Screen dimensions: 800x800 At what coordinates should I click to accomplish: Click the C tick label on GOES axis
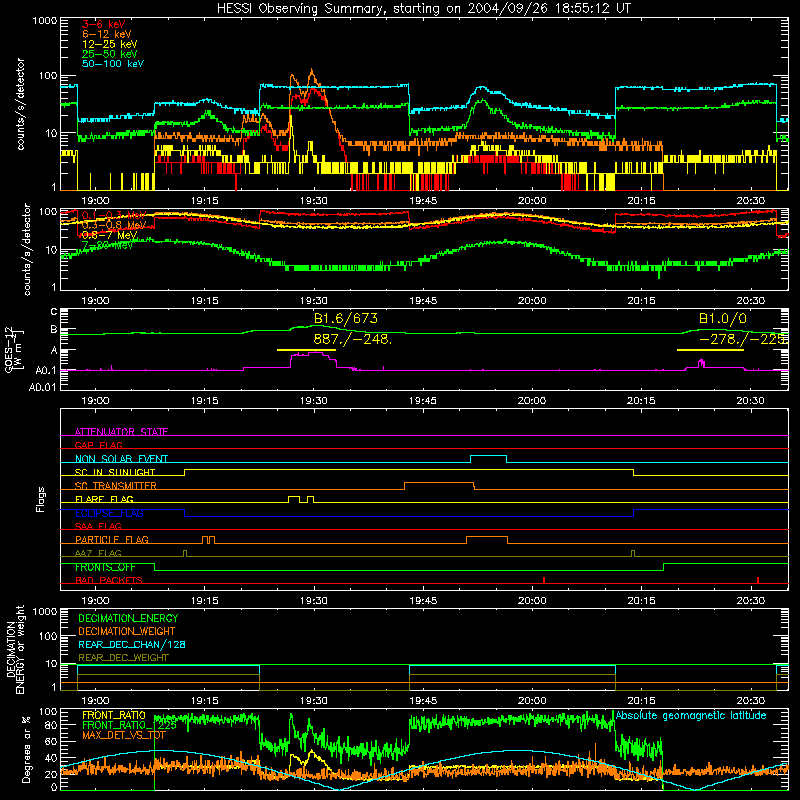(54, 312)
